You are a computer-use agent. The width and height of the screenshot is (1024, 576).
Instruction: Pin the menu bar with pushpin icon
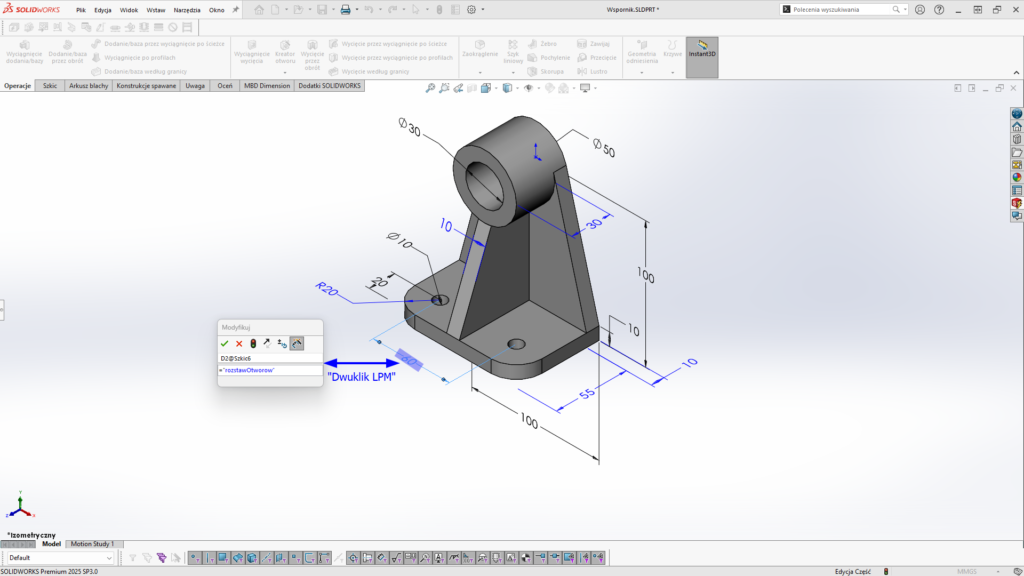point(236,9)
